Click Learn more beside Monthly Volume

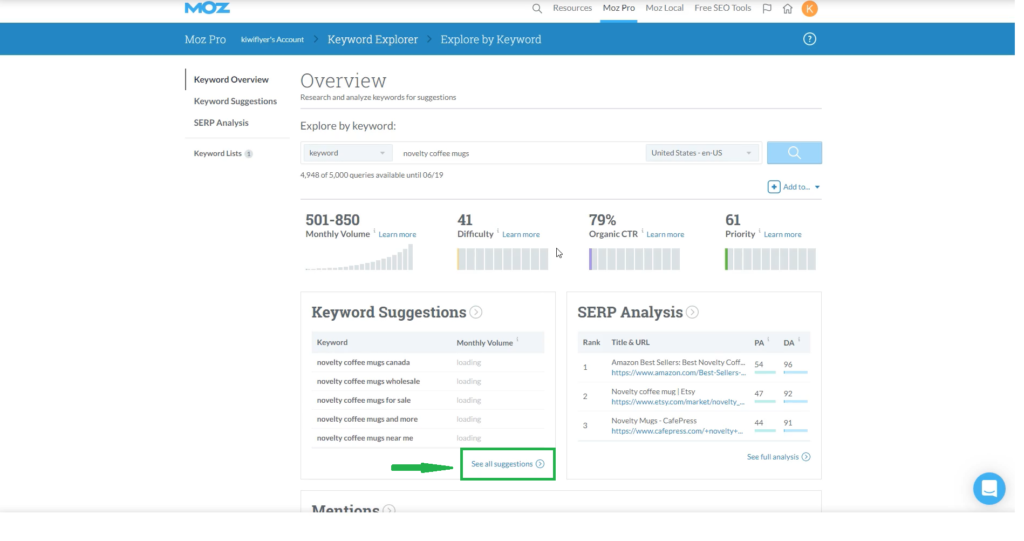point(397,235)
